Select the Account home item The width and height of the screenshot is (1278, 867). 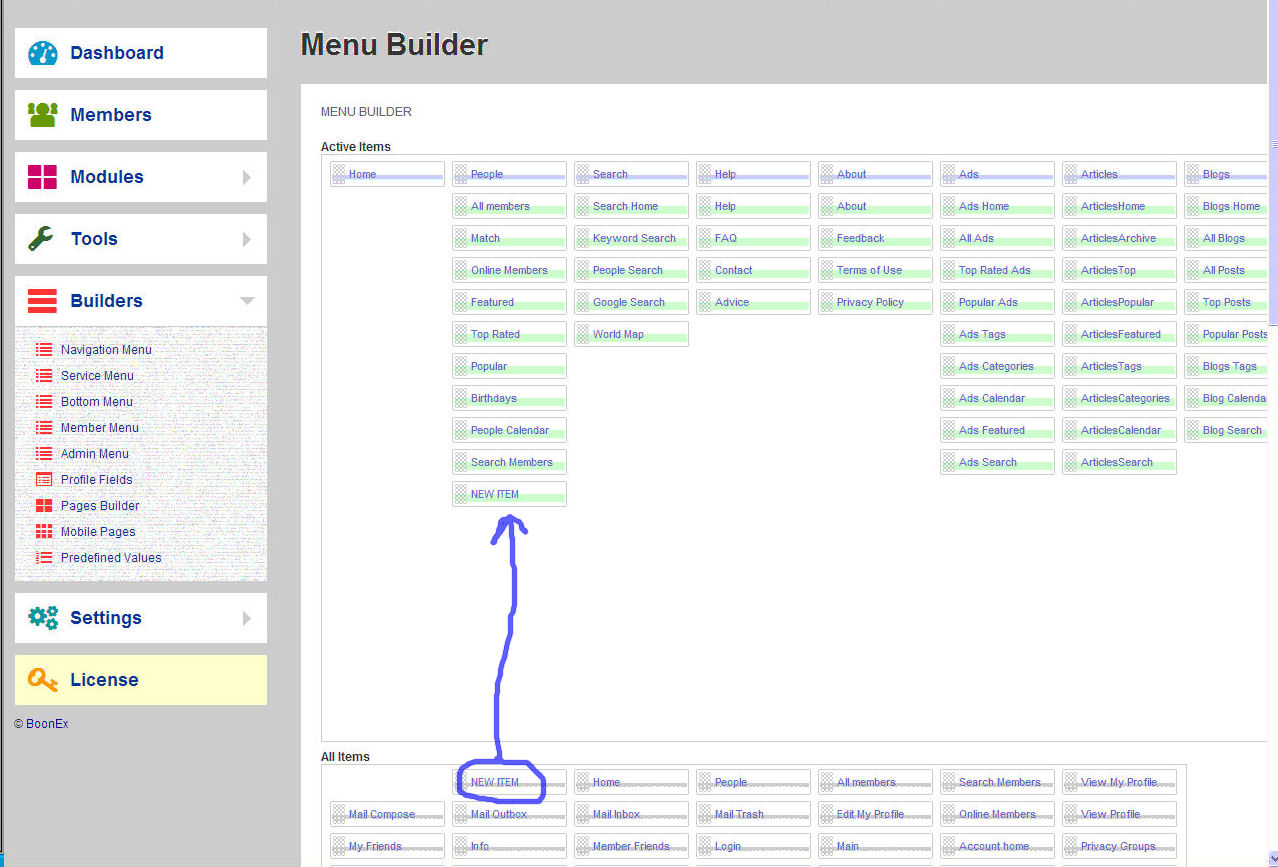[x=997, y=846]
